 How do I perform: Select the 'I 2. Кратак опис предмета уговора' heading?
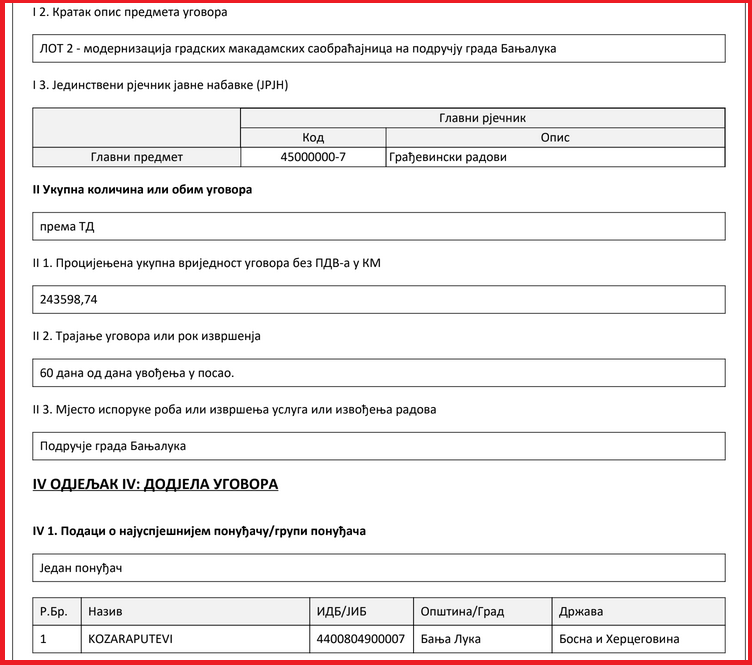pos(130,12)
